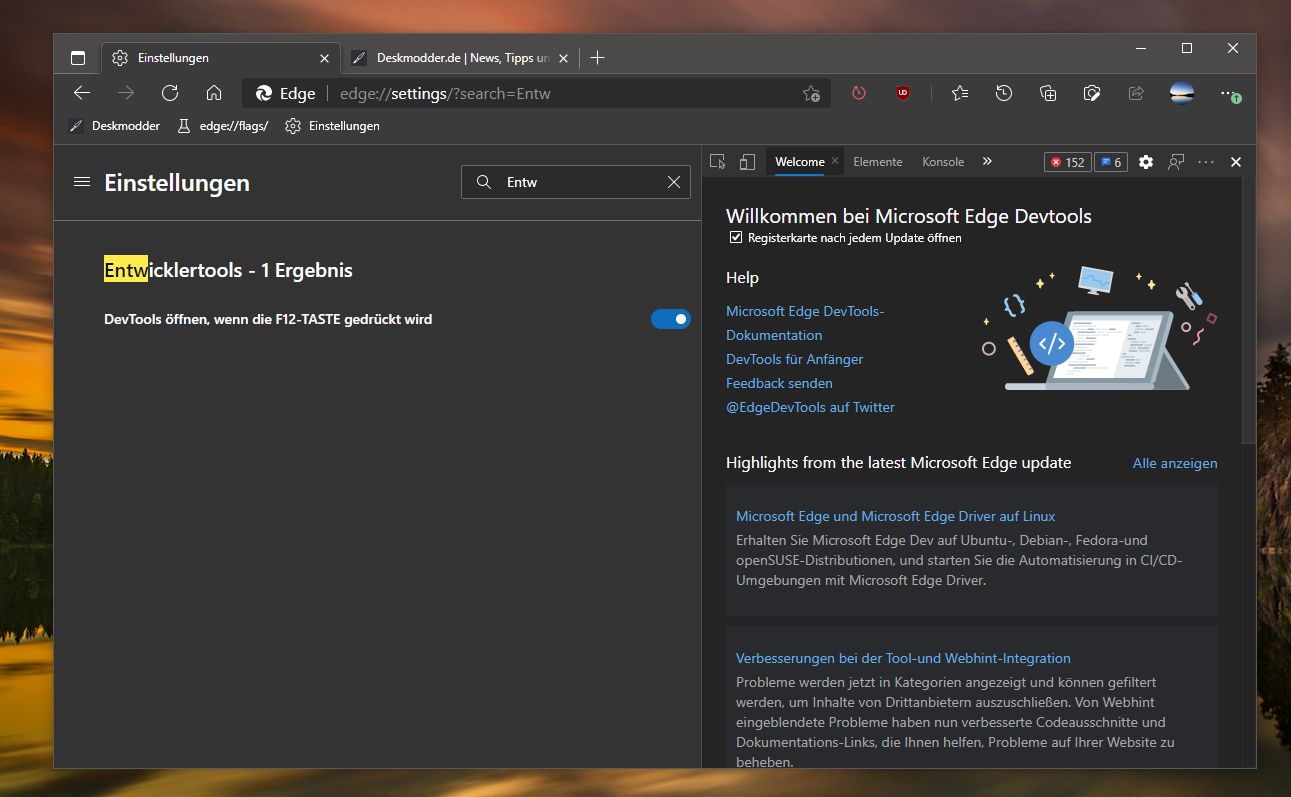Open the user profile avatar

click(1182, 93)
